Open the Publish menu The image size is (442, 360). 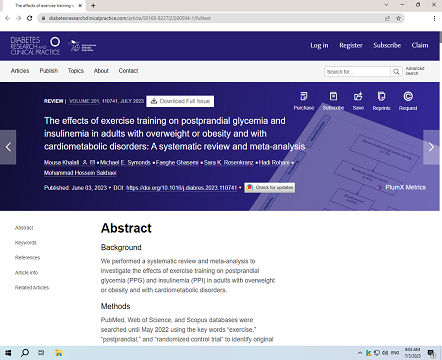pos(49,71)
